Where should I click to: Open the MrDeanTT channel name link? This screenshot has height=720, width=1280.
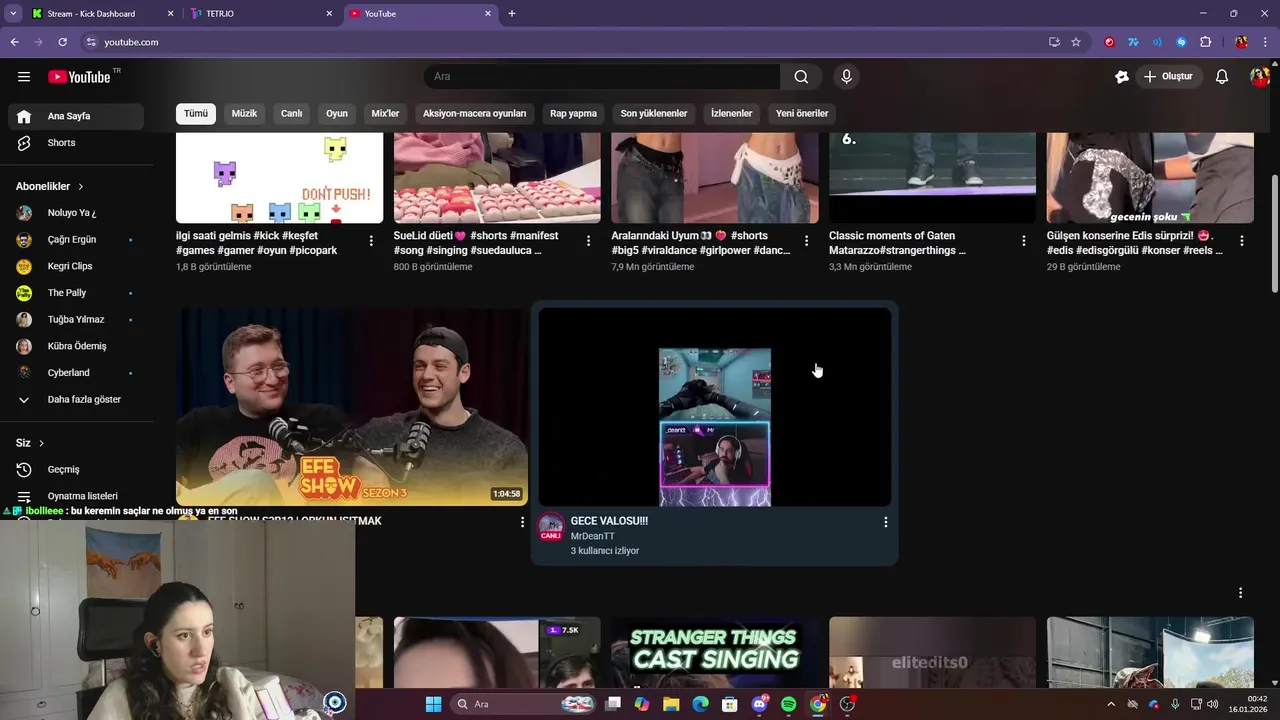(x=592, y=536)
